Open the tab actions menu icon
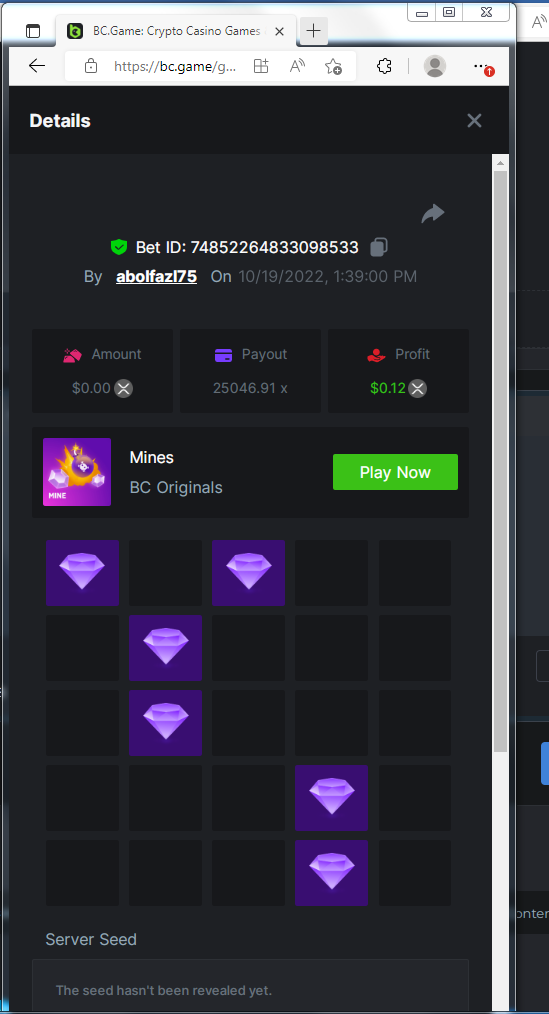Viewport: 549px width, 1014px height. 32,31
